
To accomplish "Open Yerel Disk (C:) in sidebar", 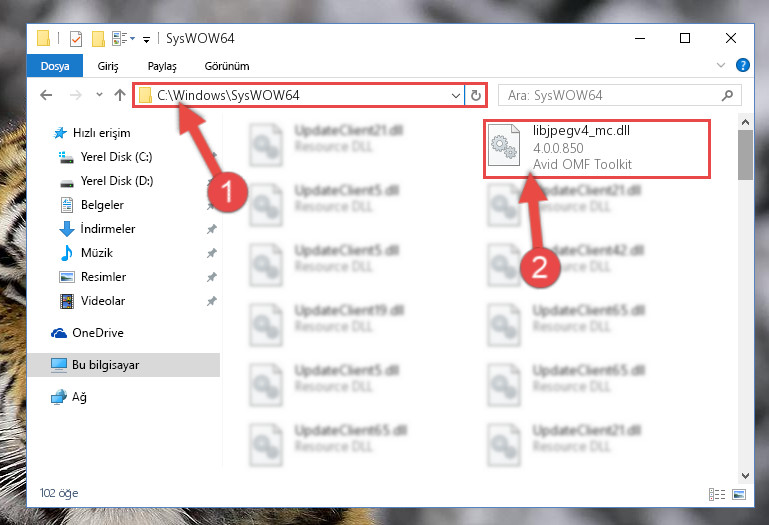I will point(116,157).
